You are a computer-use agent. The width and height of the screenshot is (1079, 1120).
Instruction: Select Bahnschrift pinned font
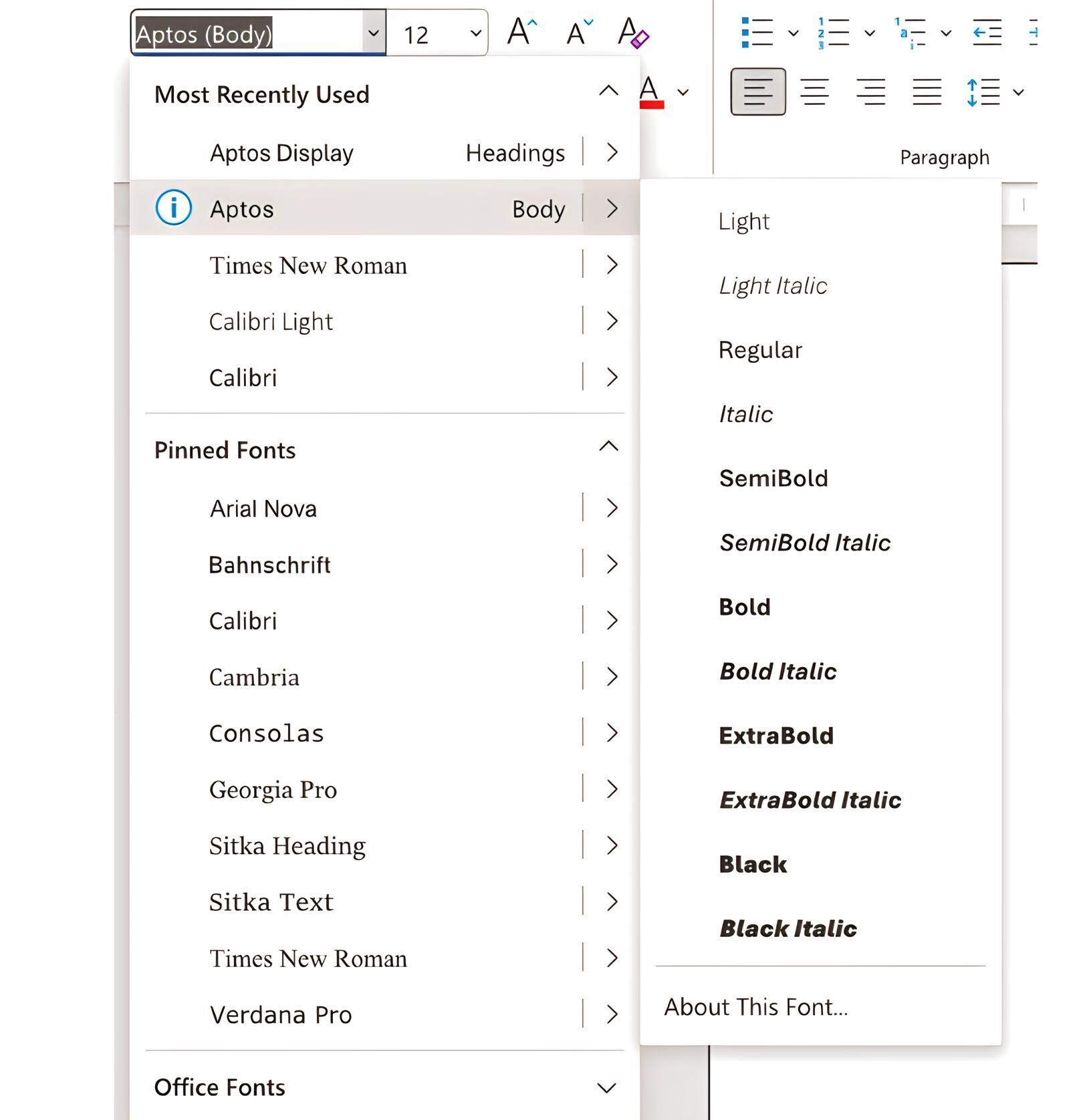[x=356, y=565]
